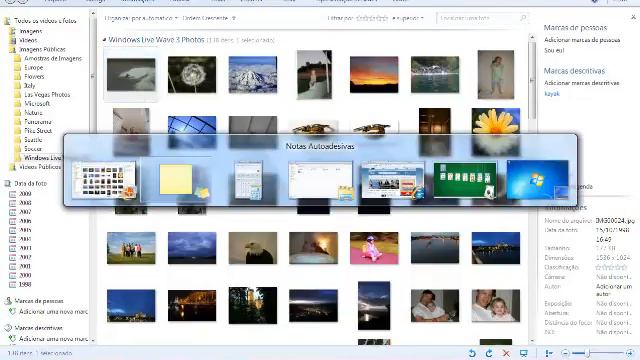Click the gallery scrollbar down arrow
640x360 pixels.
tap(532, 341)
